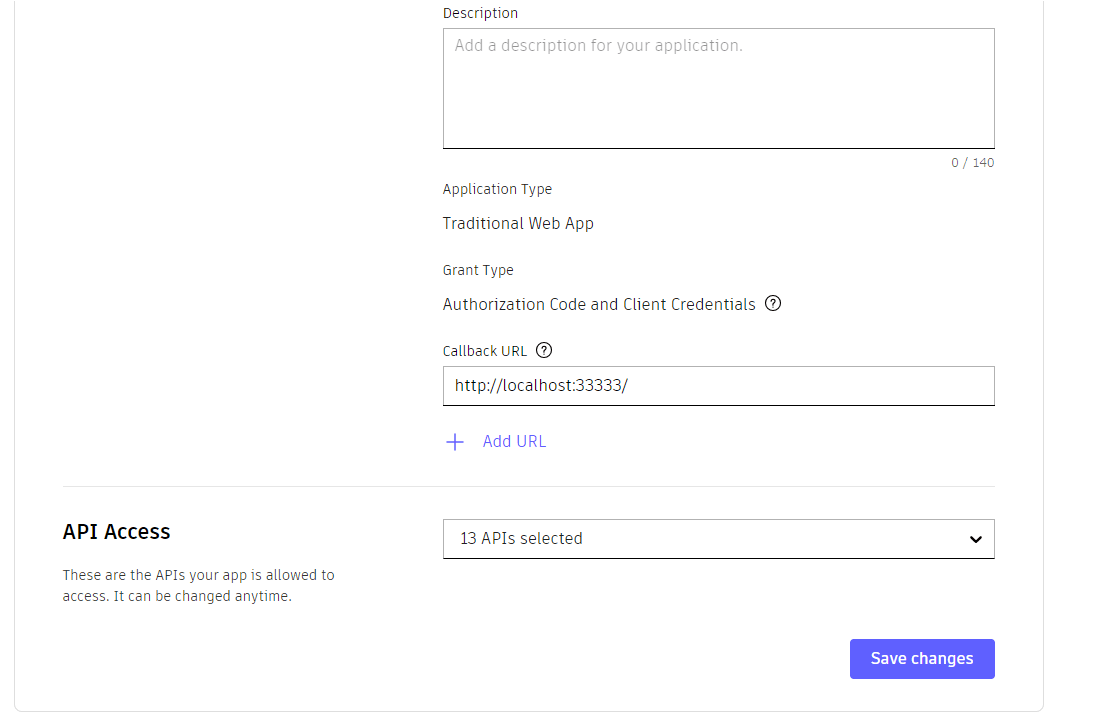The width and height of the screenshot is (1105, 722).
Task: Click the Callback URL label text
Action: coord(485,351)
